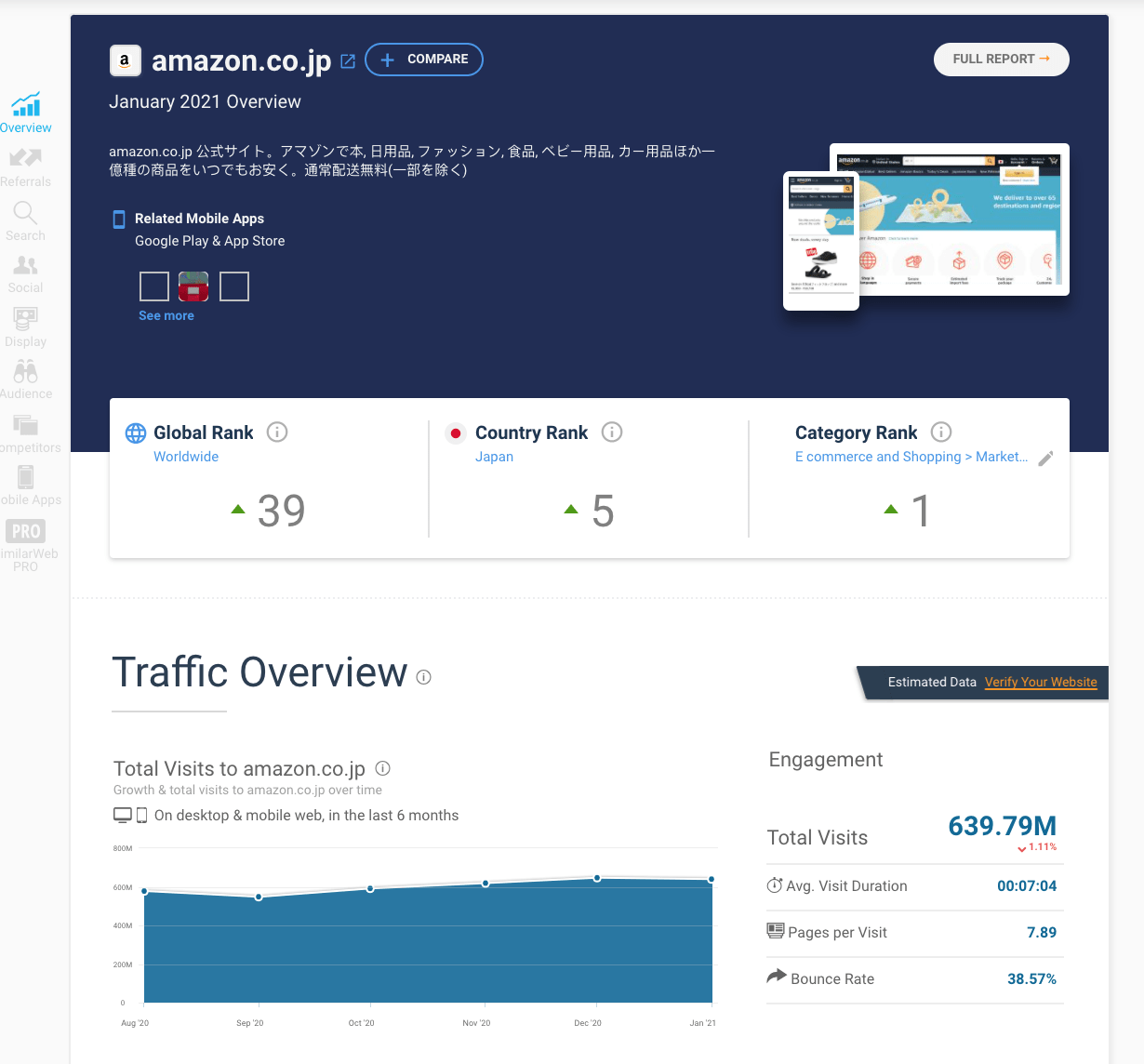Select the Jan '21 data point on chart
The width and height of the screenshot is (1144, 1064).
712,879
